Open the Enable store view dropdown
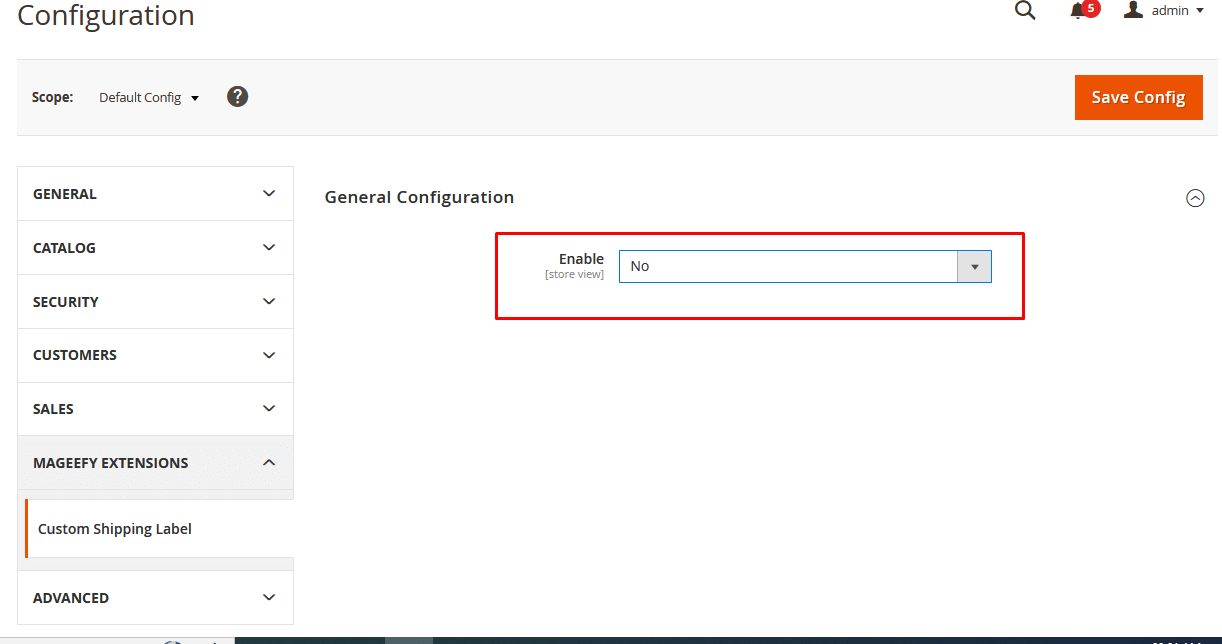1222x644 pixels. 974,266
